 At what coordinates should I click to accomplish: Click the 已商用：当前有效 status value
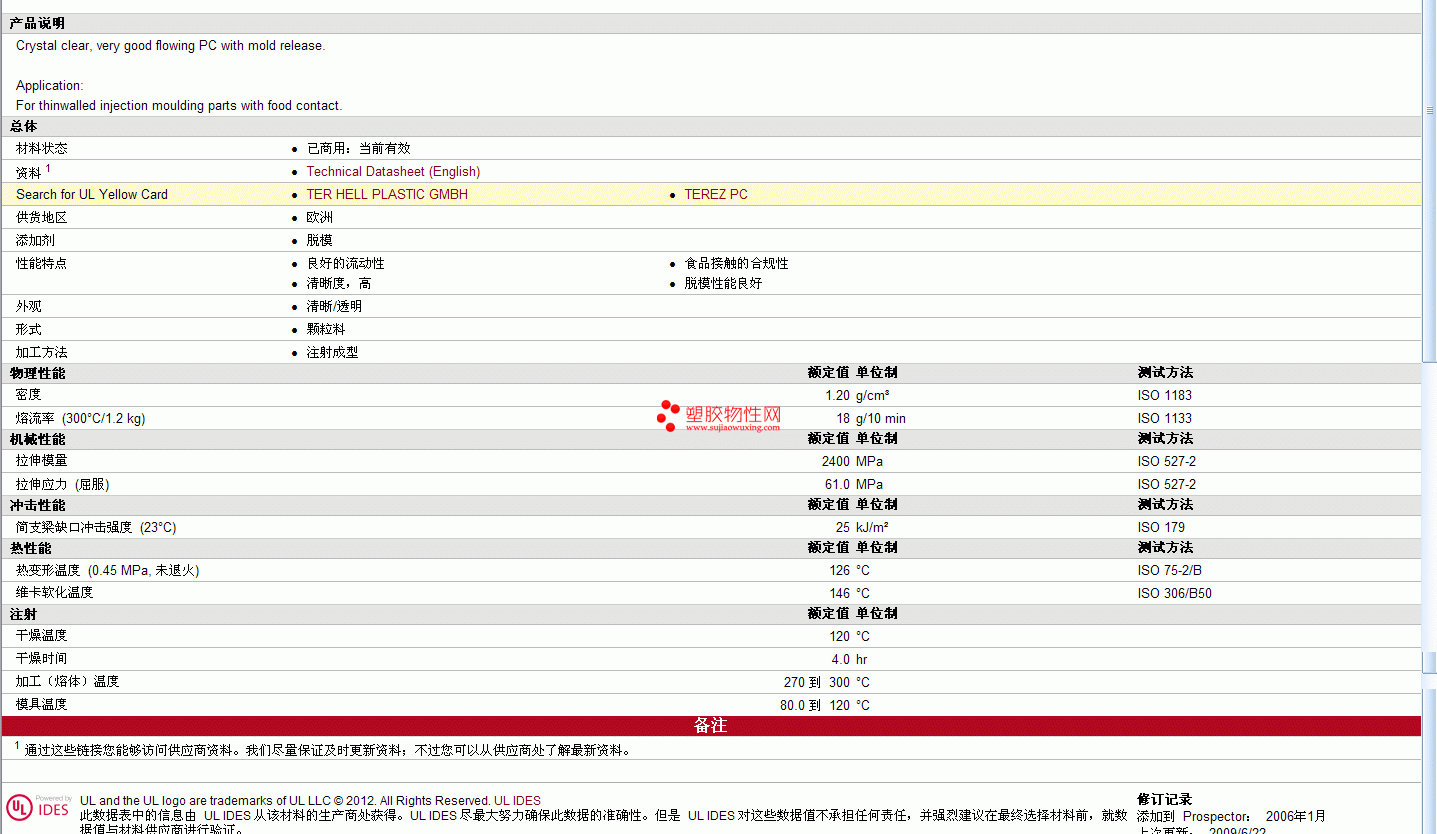coord(358,148)
